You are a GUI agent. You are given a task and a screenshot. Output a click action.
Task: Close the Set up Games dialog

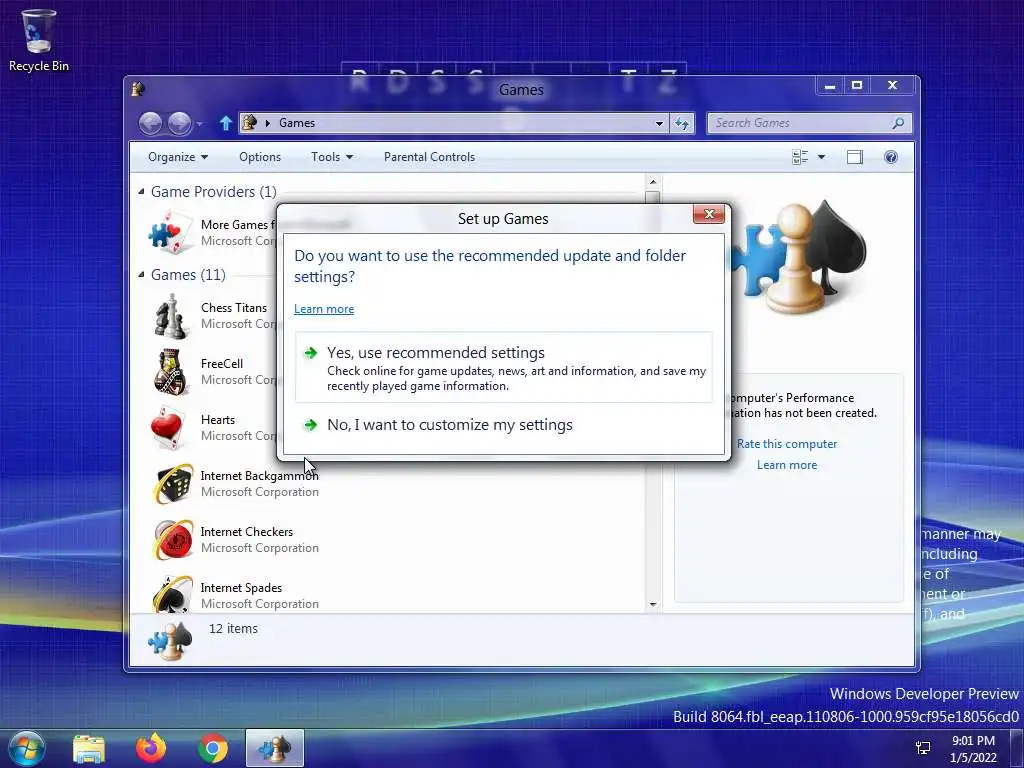pos(709,214)
